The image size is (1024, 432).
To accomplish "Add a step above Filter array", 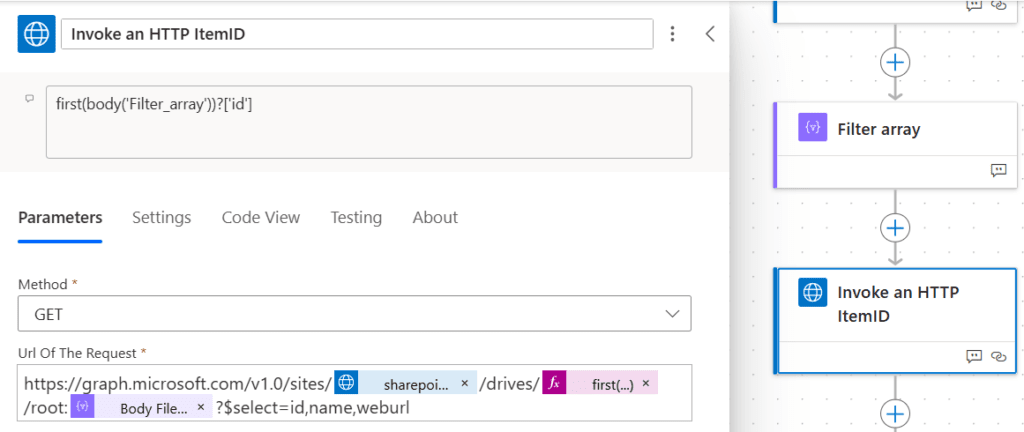I will click(x=895, y=62).
